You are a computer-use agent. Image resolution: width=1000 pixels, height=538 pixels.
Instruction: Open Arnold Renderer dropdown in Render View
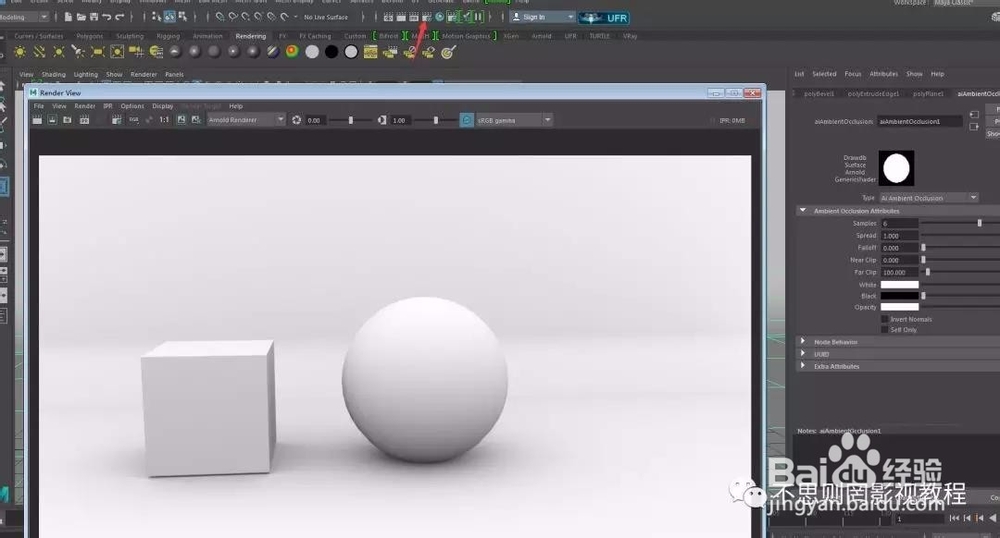(x=246, y=120)
